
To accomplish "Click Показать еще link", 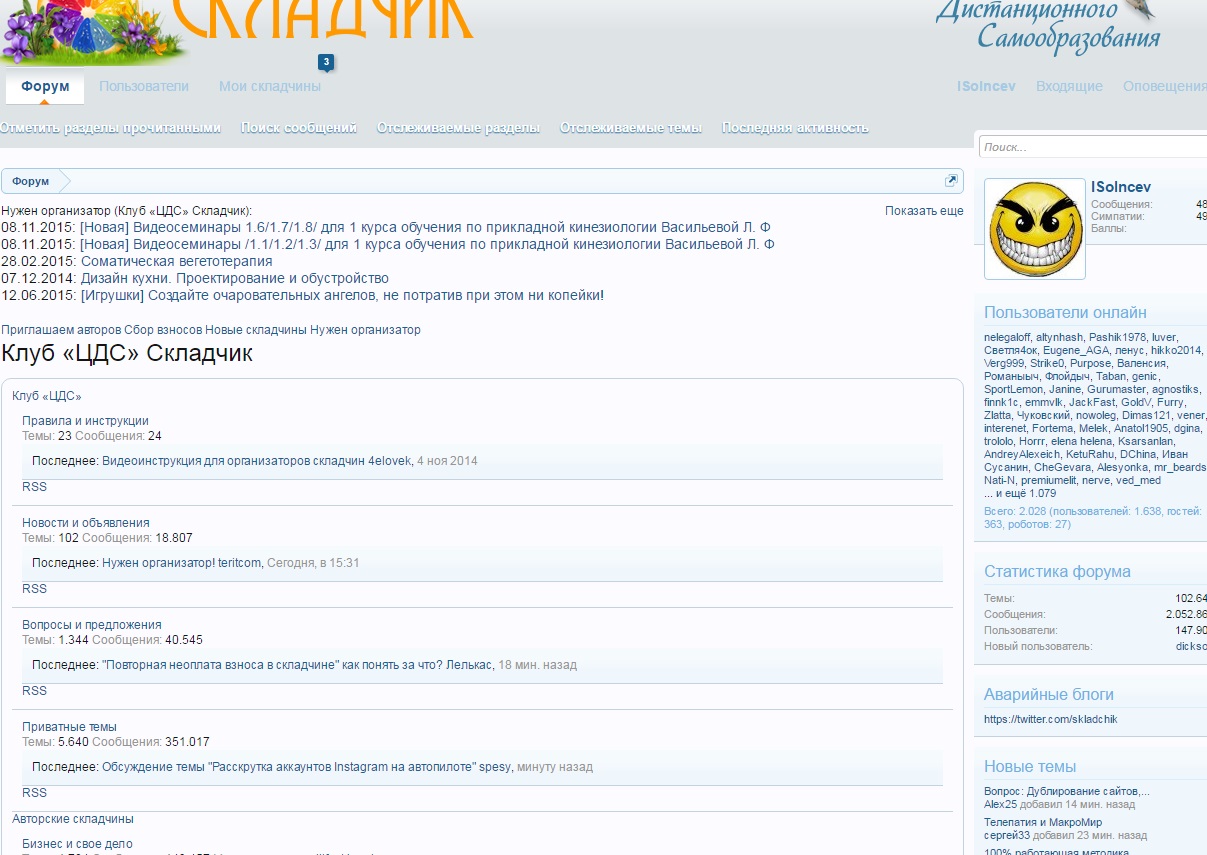I will pyautogui.click(x=924, y=211).
